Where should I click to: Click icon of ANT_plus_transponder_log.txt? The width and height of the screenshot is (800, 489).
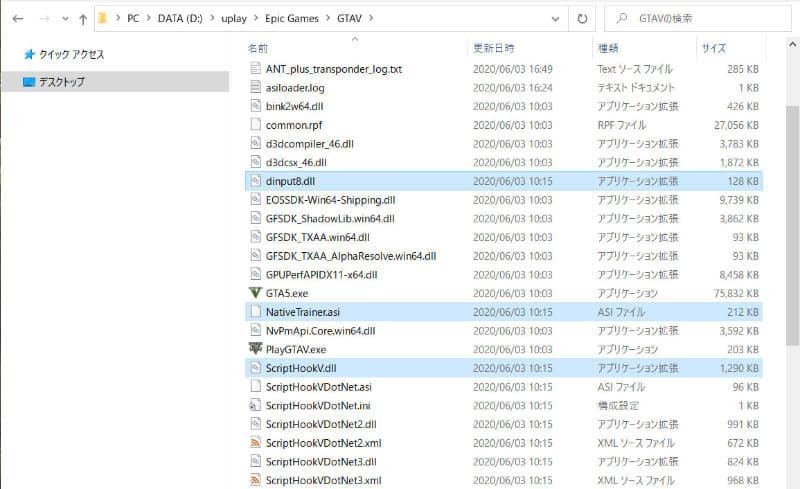pos(255,68)
